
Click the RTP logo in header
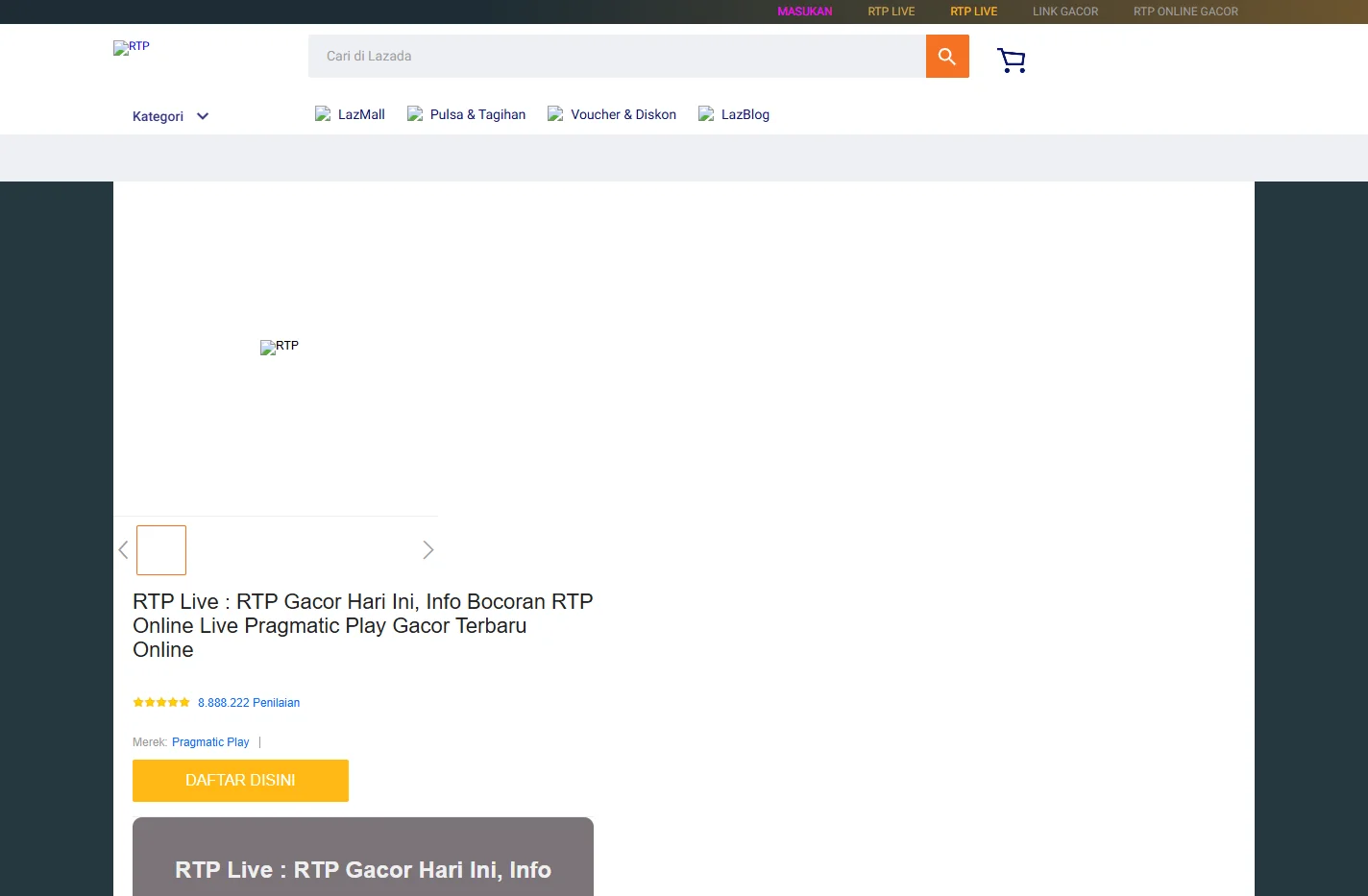click(132, 47)
